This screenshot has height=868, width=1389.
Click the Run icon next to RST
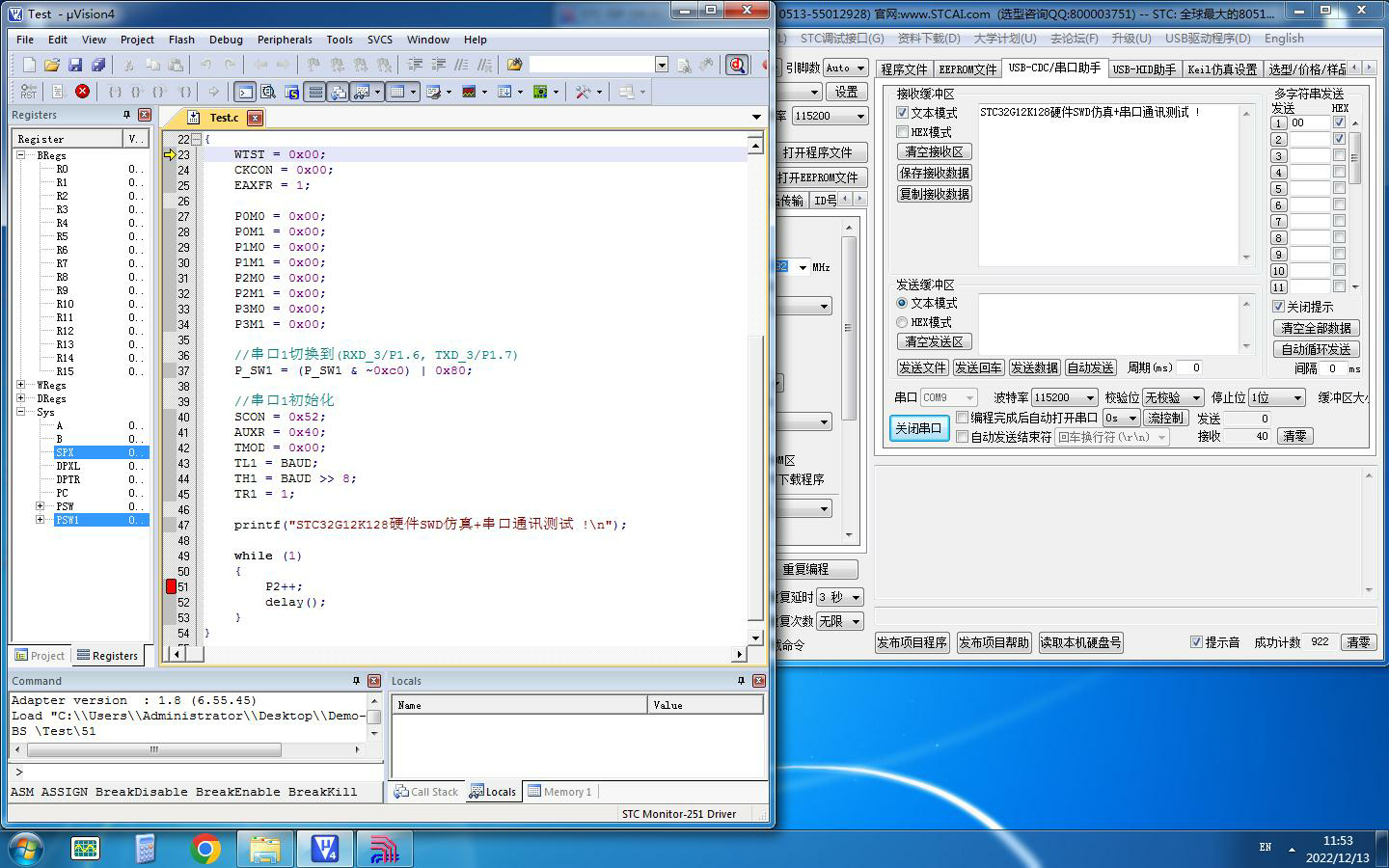[58, 92]
